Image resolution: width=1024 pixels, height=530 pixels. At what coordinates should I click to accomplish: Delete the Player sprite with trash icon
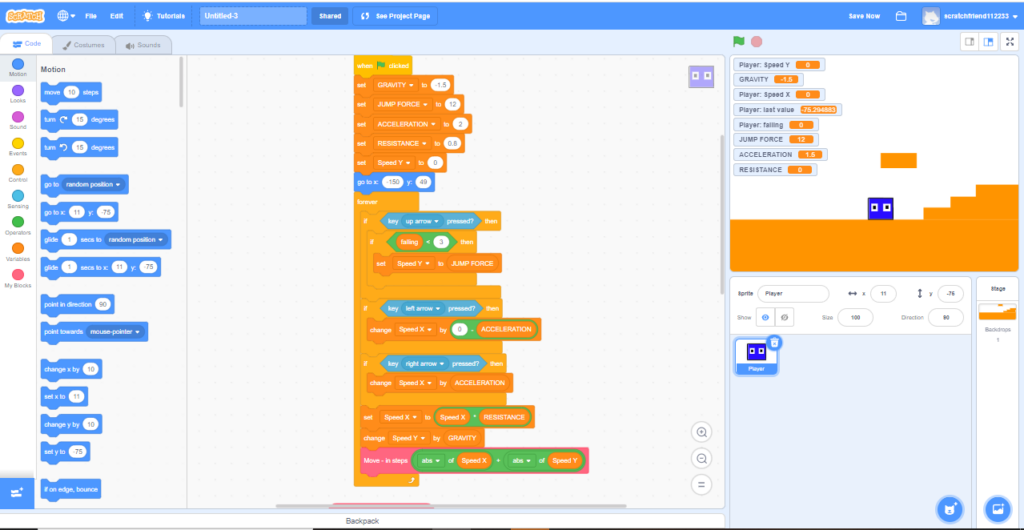[x=774, y=343]
